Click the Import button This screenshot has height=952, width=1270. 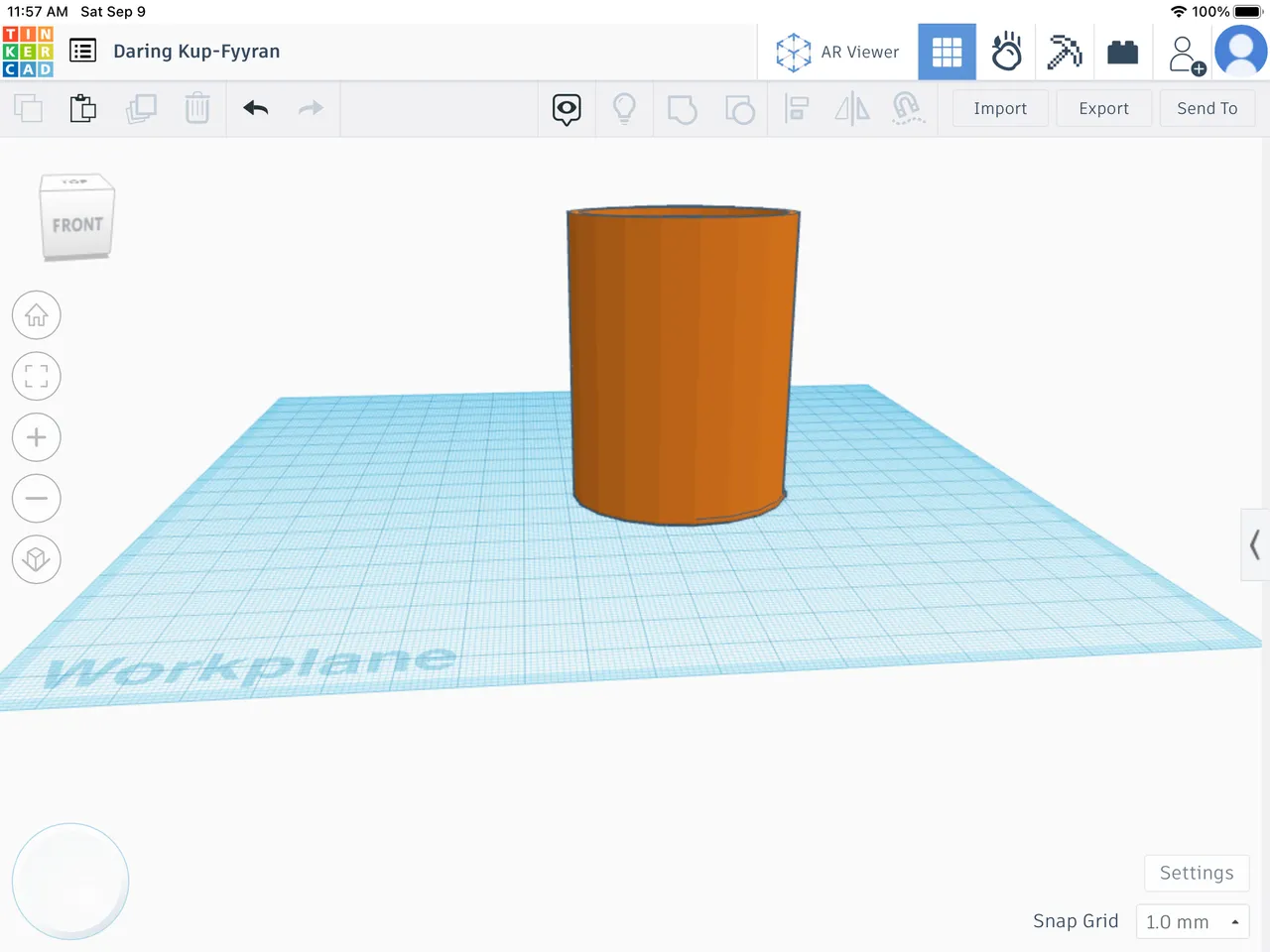[x=1000, y=108]
